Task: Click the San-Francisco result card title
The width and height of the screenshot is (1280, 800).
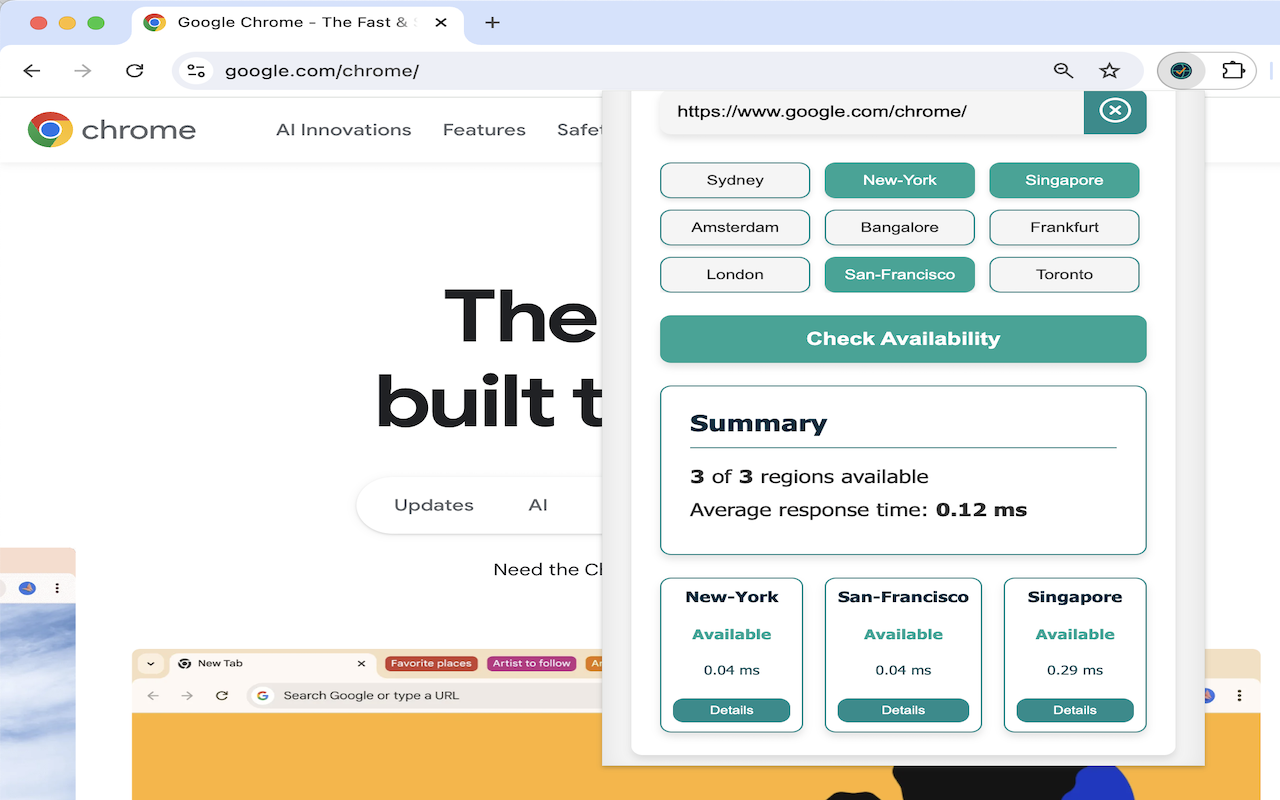Action: point(903,597)
